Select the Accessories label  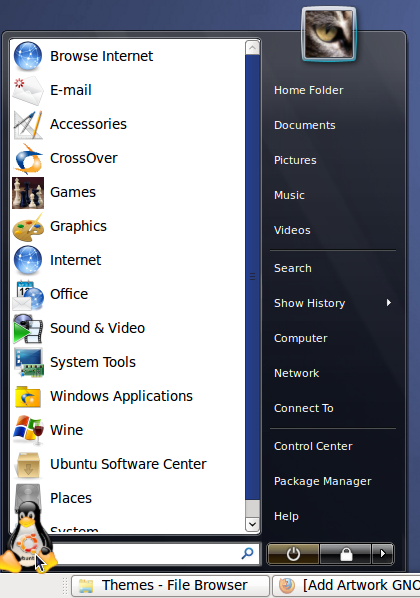click(89, 124)
